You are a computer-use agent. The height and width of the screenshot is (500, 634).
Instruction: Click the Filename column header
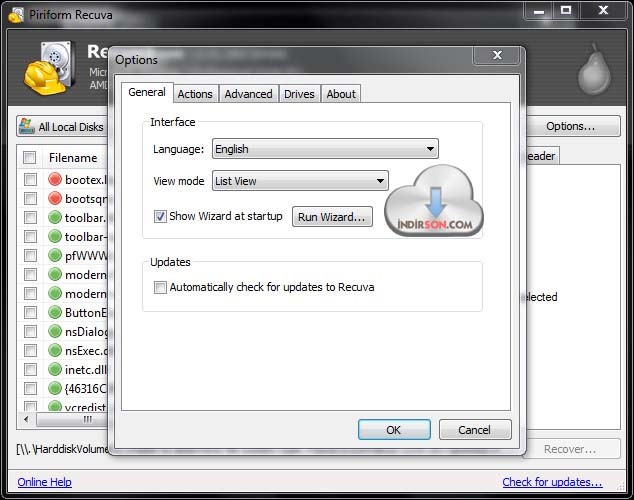73,157
